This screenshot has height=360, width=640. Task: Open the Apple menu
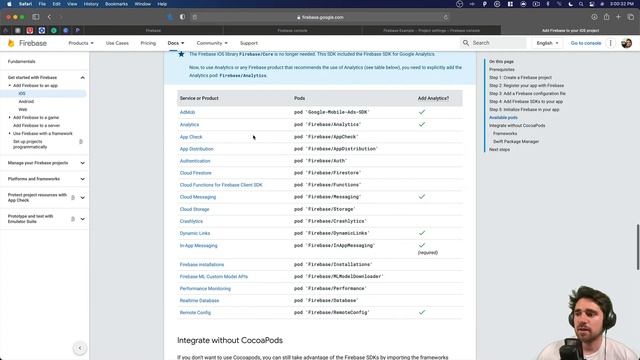pos(9,4)
